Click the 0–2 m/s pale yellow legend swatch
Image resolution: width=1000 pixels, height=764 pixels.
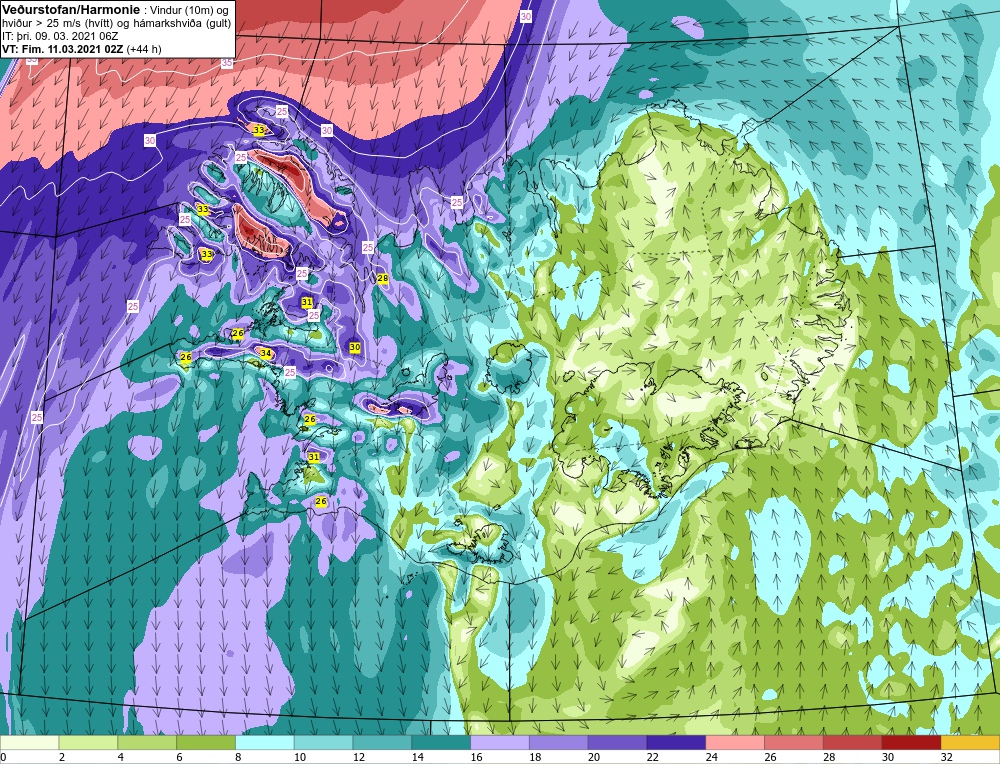(29, 742)
